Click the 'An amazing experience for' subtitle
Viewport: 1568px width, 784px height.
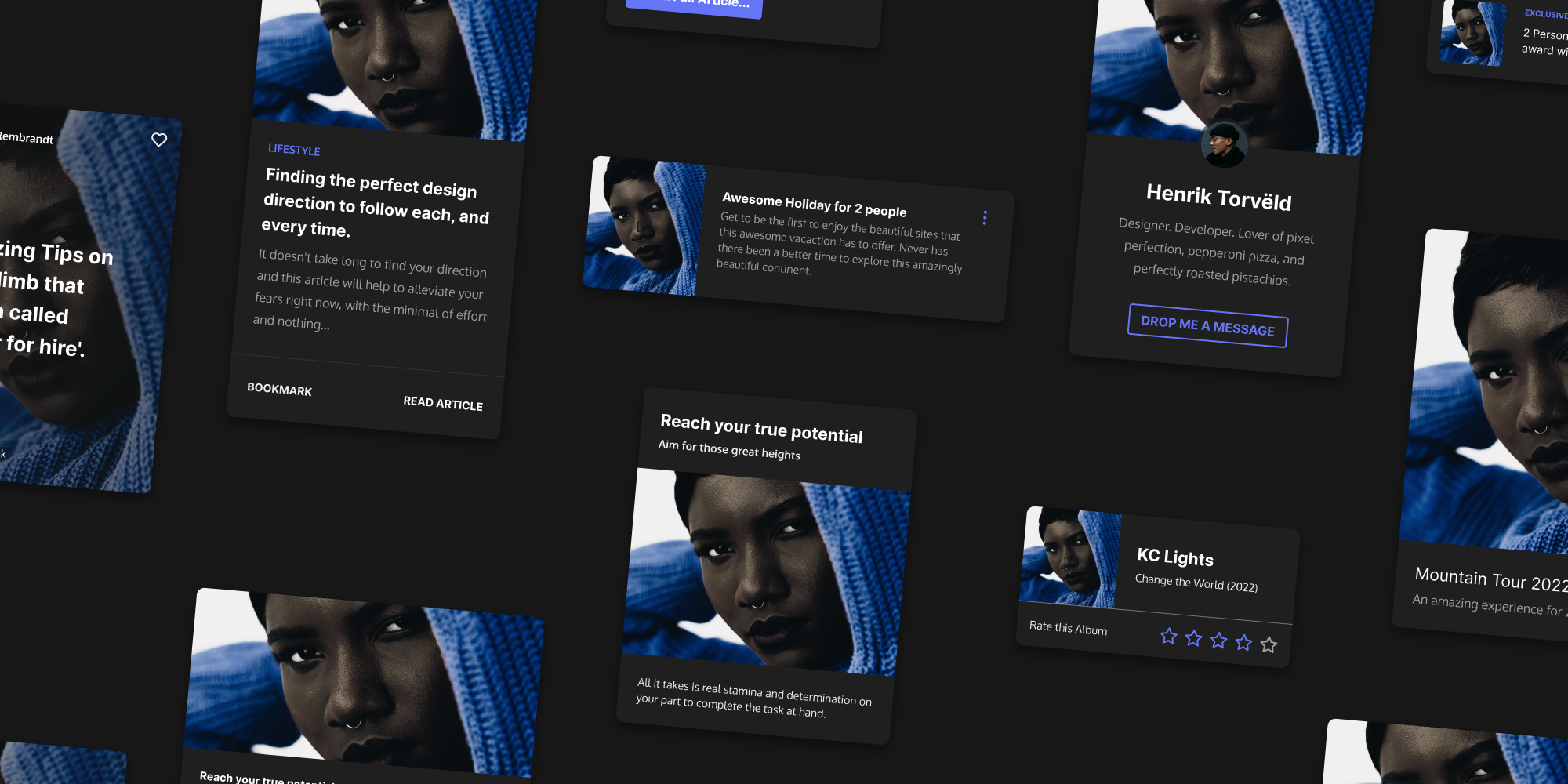click(x=1489, y=605)
